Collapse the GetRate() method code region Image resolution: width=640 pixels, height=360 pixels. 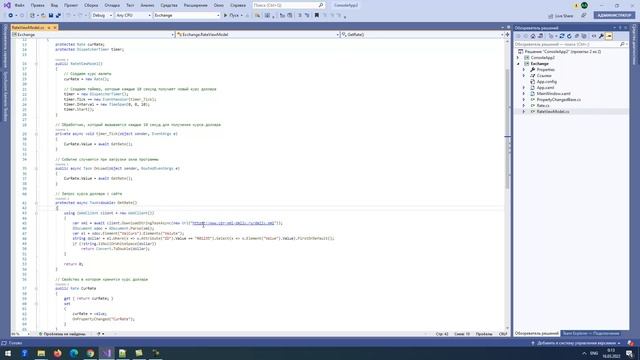pyautogui.click(x=36, y=203)
